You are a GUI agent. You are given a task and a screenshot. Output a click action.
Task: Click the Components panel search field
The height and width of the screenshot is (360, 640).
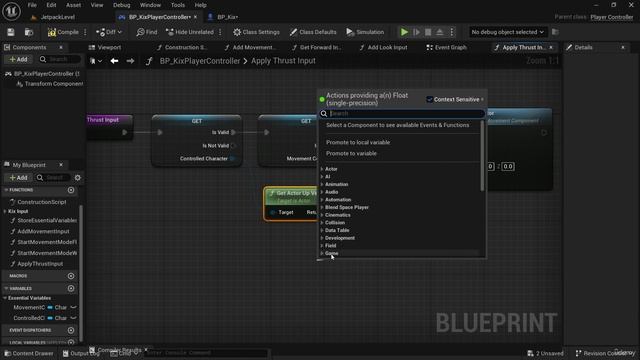(x=60, y=59)
